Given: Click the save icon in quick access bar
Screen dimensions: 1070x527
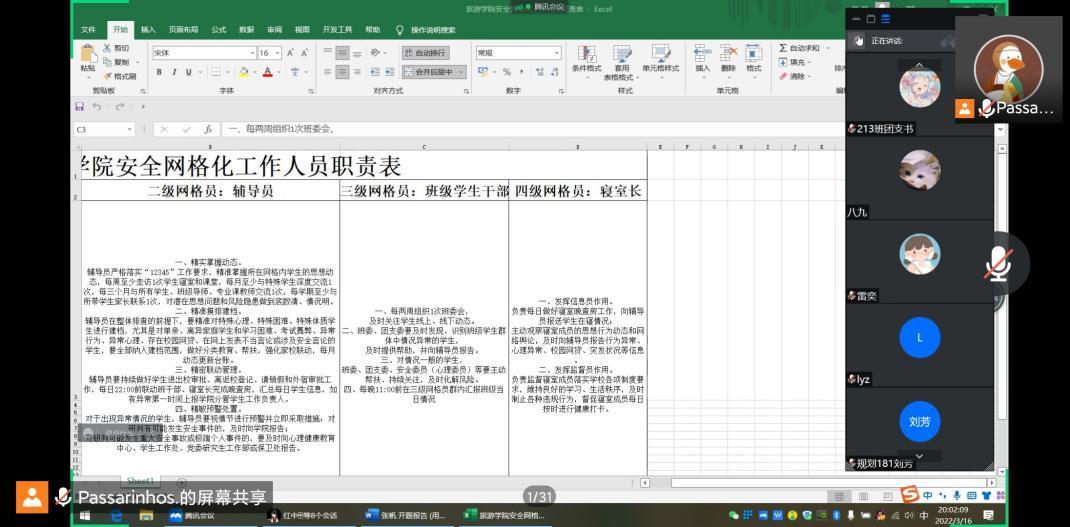Looking at the screenshot, I should pos(80,106).
